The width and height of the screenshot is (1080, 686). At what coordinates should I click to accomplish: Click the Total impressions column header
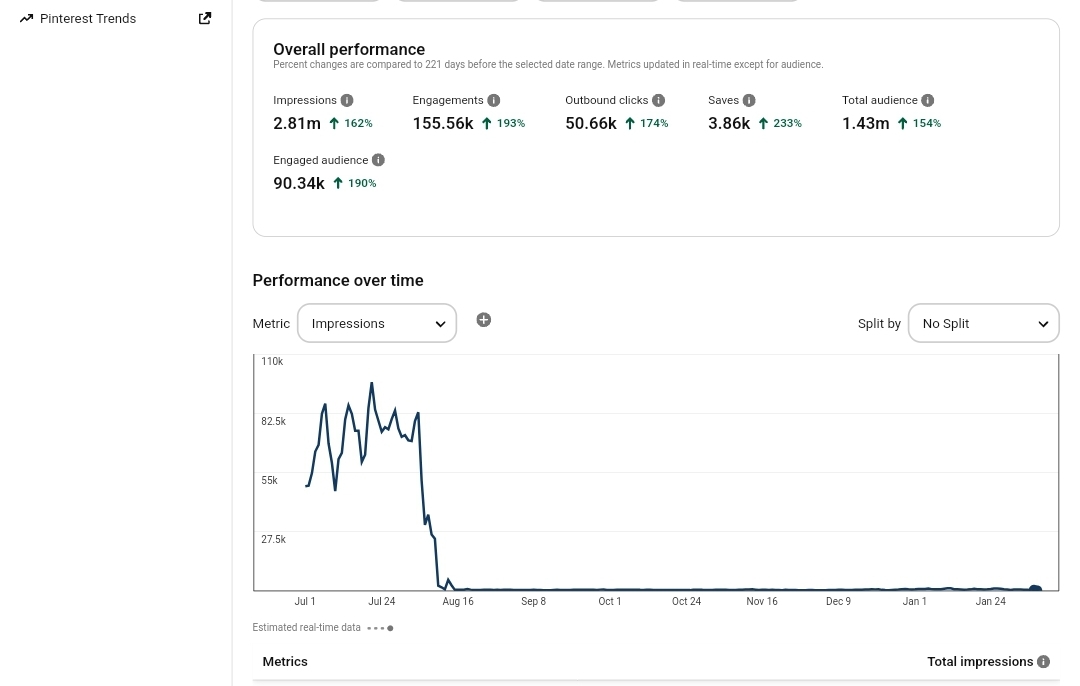pyautogui.click(x=980, y=662)
